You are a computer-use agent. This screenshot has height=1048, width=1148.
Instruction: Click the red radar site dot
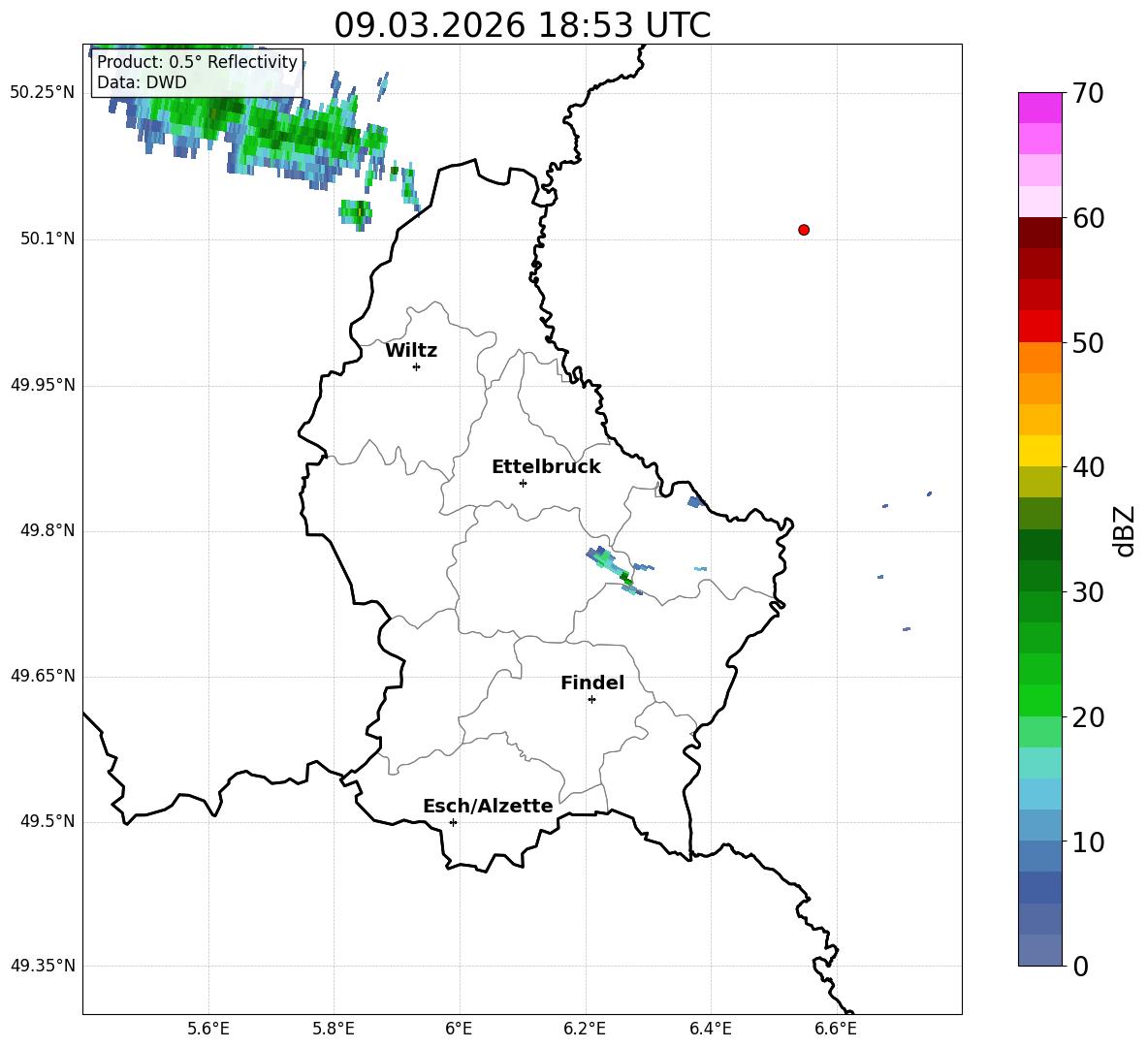pos(804,230)
